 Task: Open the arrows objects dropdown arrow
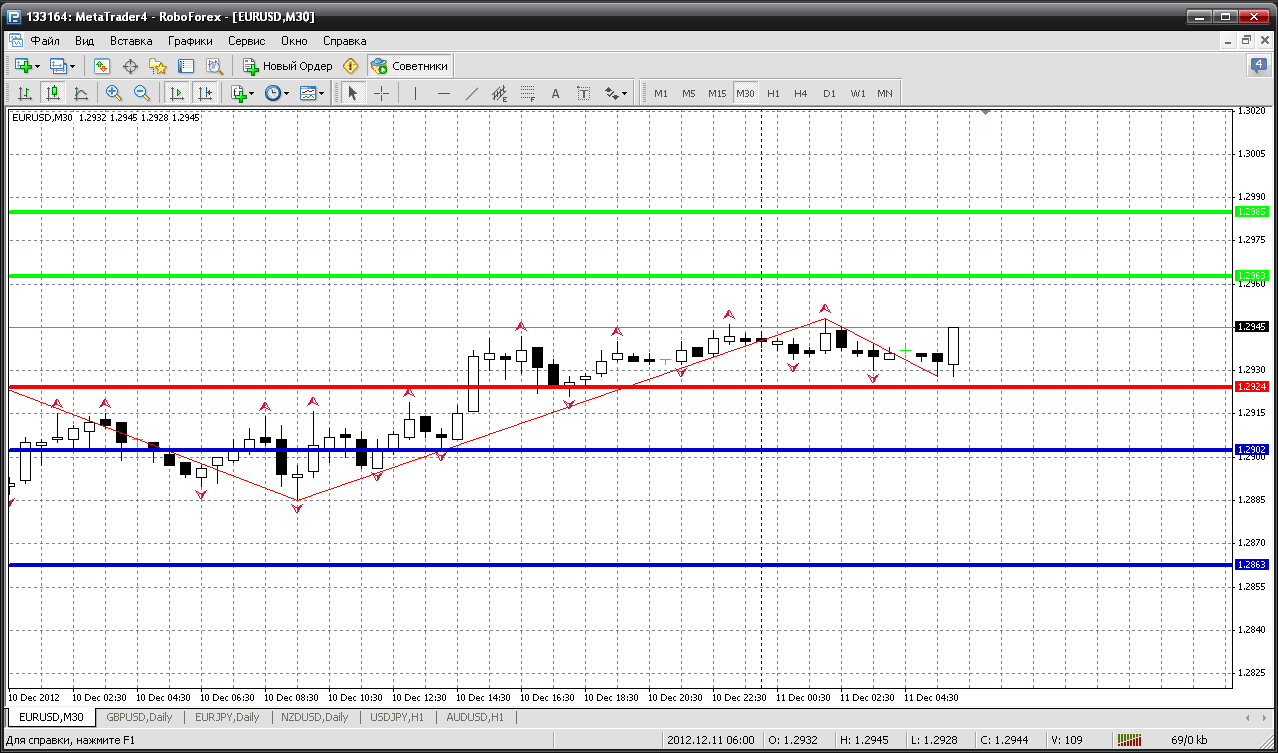[625, 93]
